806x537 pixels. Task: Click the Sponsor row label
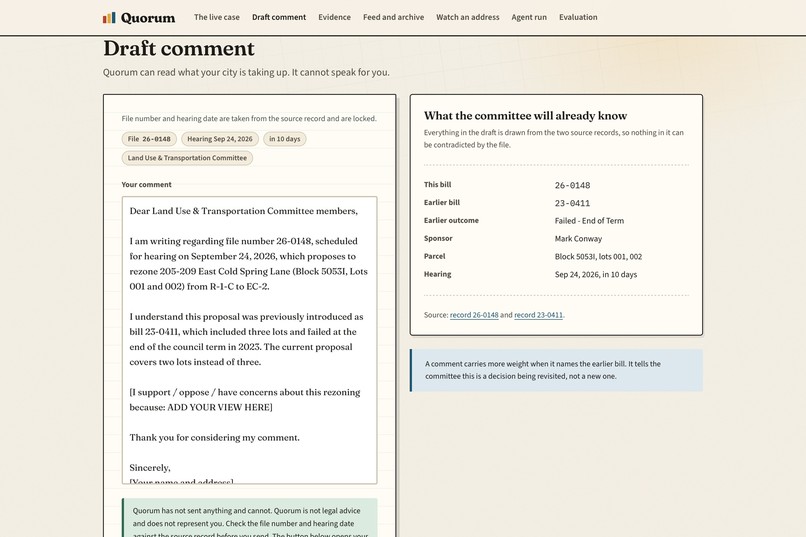pos(438,238)
